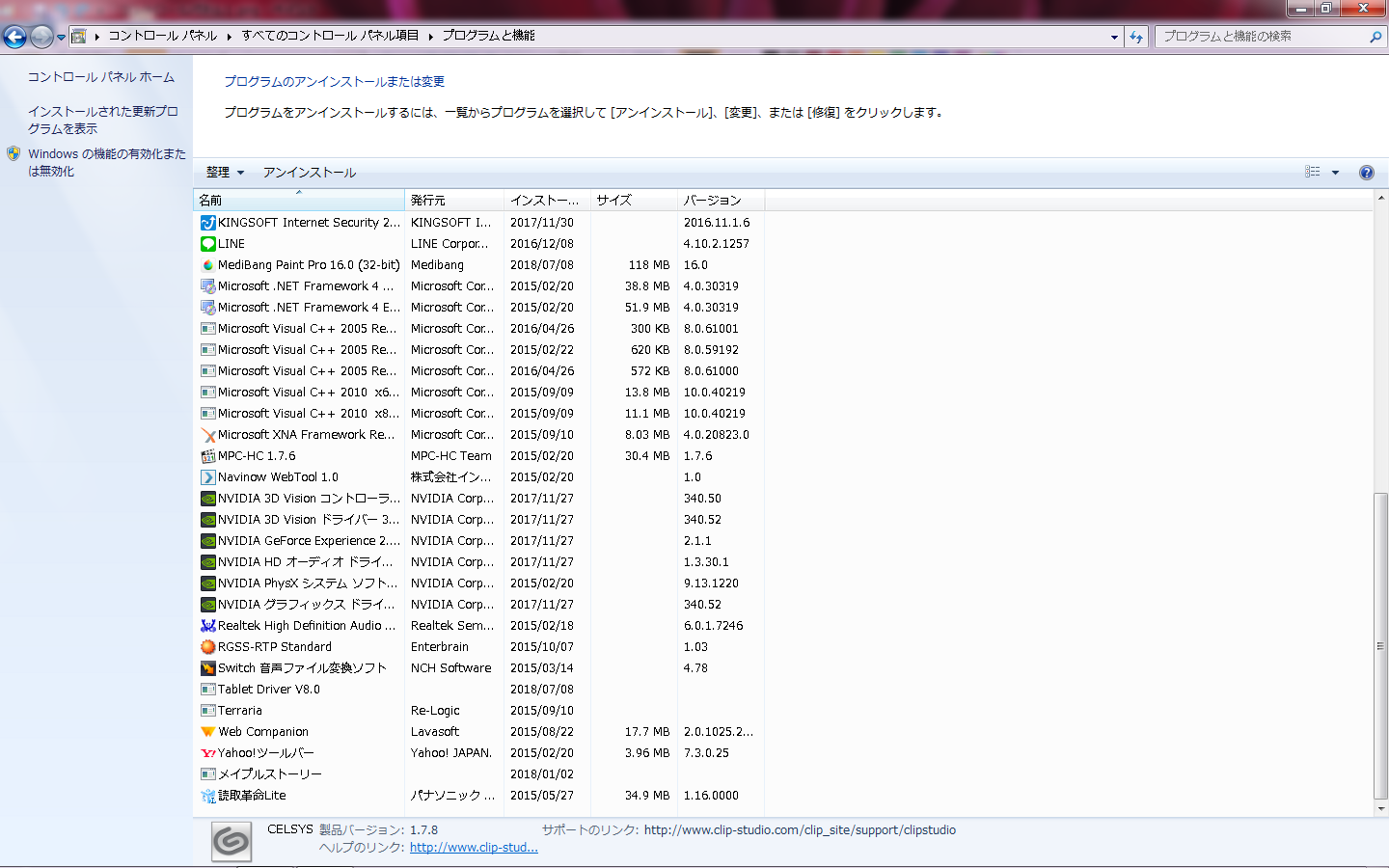Screen dimensions: 1389x868
Task: Open the view options dropdown arrow
Action: point(1335,173)
